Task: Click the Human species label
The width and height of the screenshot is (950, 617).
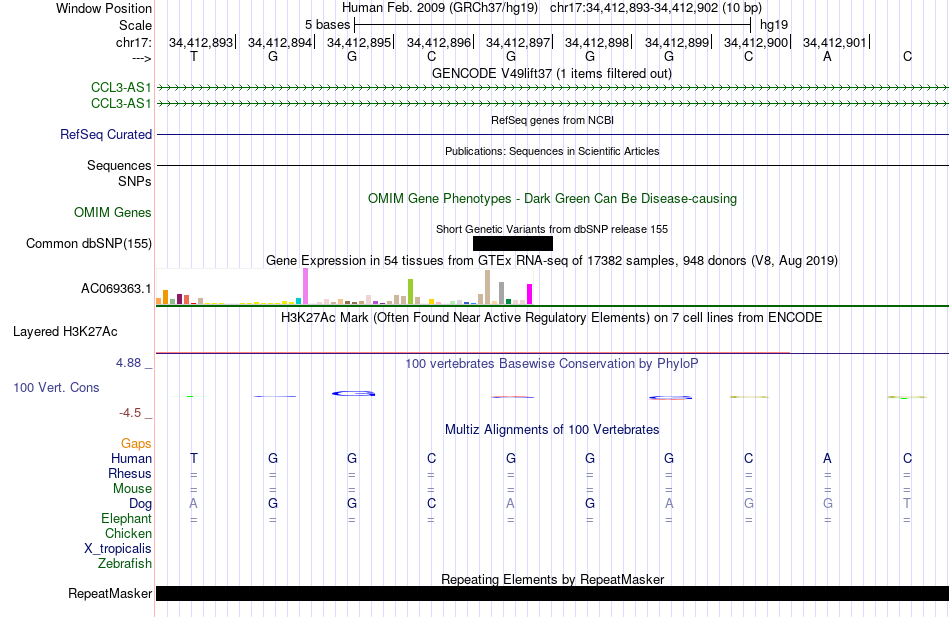Action: pos(131,458)
